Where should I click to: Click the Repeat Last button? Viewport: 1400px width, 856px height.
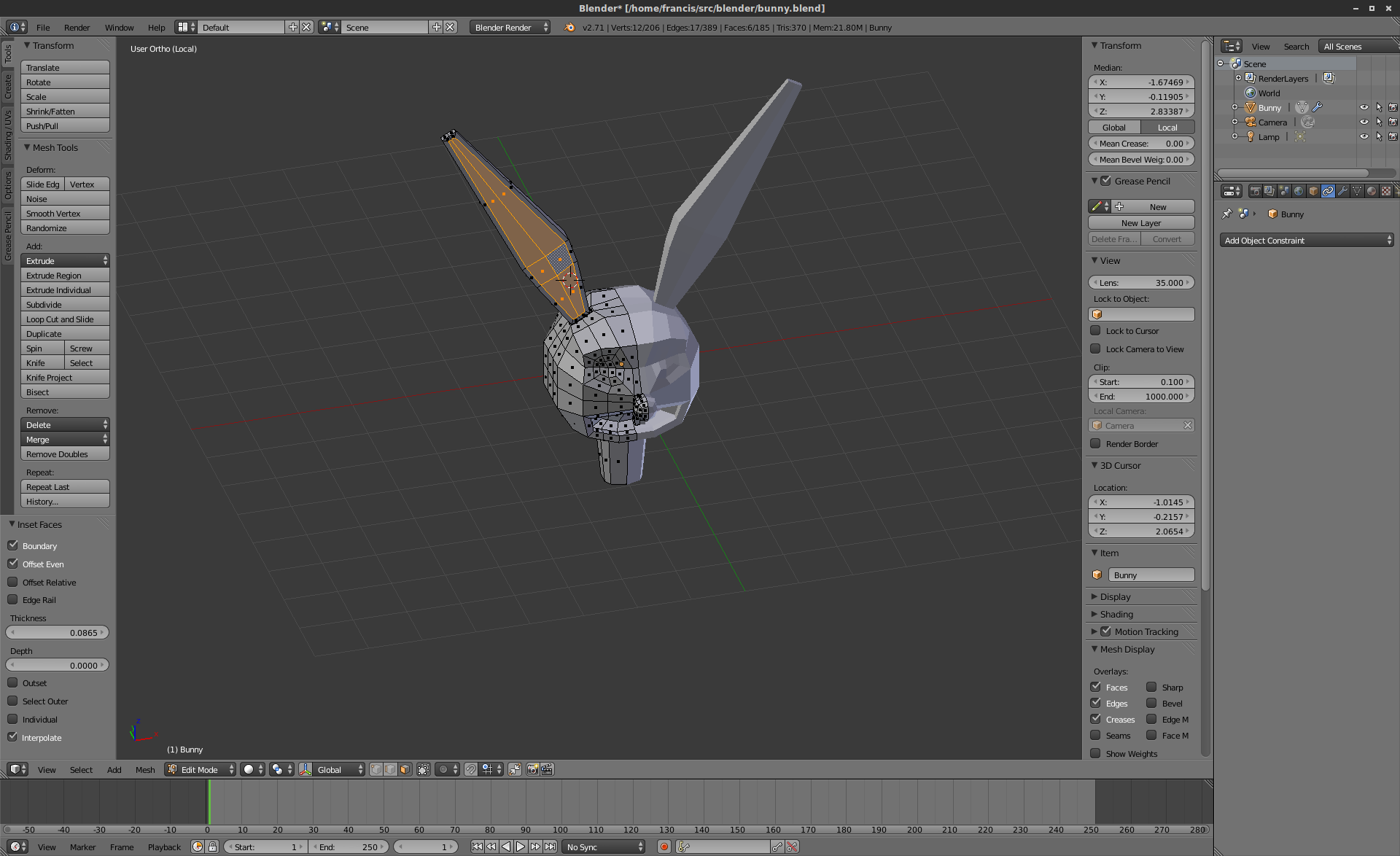(x=65, y=486)
